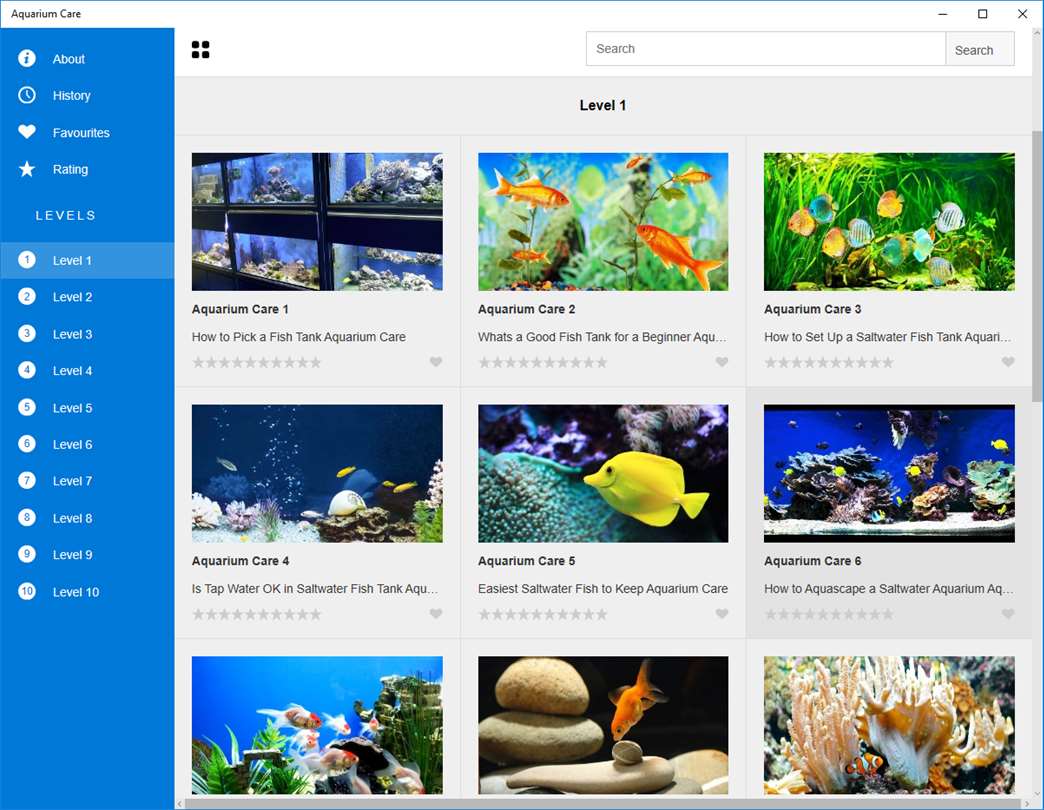This screenshot has height=810, width=1044.
Task: Switch to Level 3 label in sidebar
Action: click(x=73, y=334)
